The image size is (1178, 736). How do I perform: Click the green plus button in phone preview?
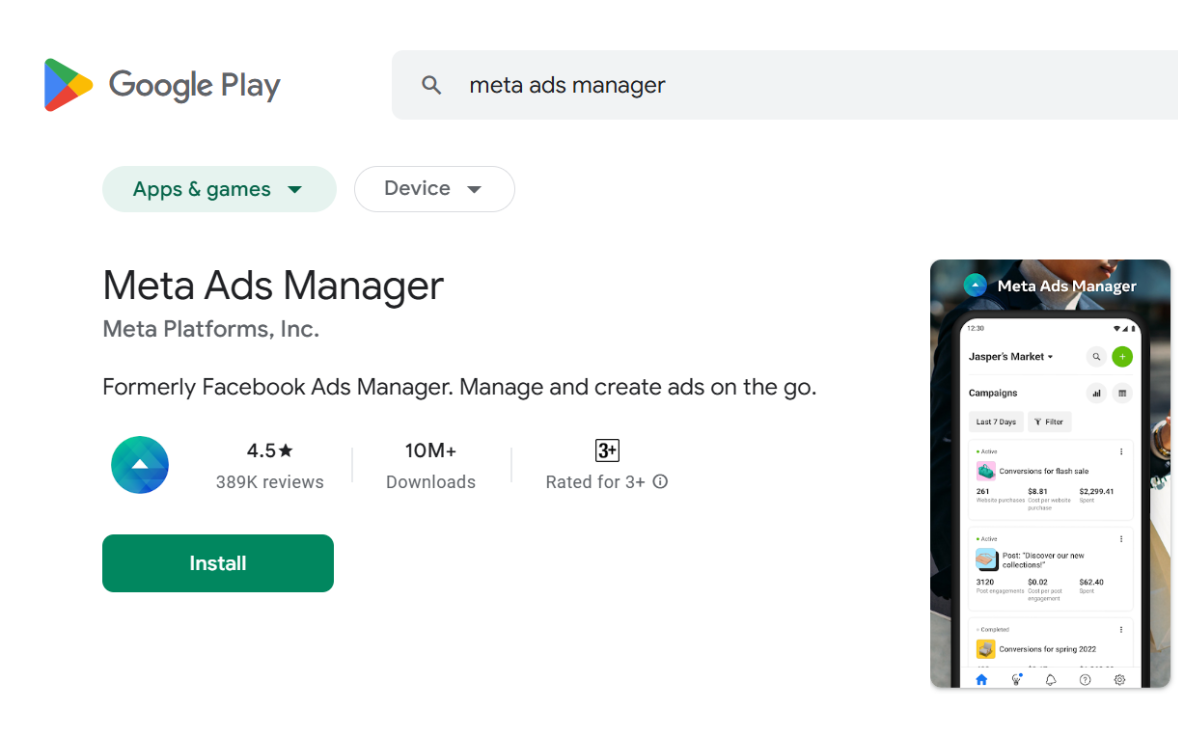pos(1122,356)
